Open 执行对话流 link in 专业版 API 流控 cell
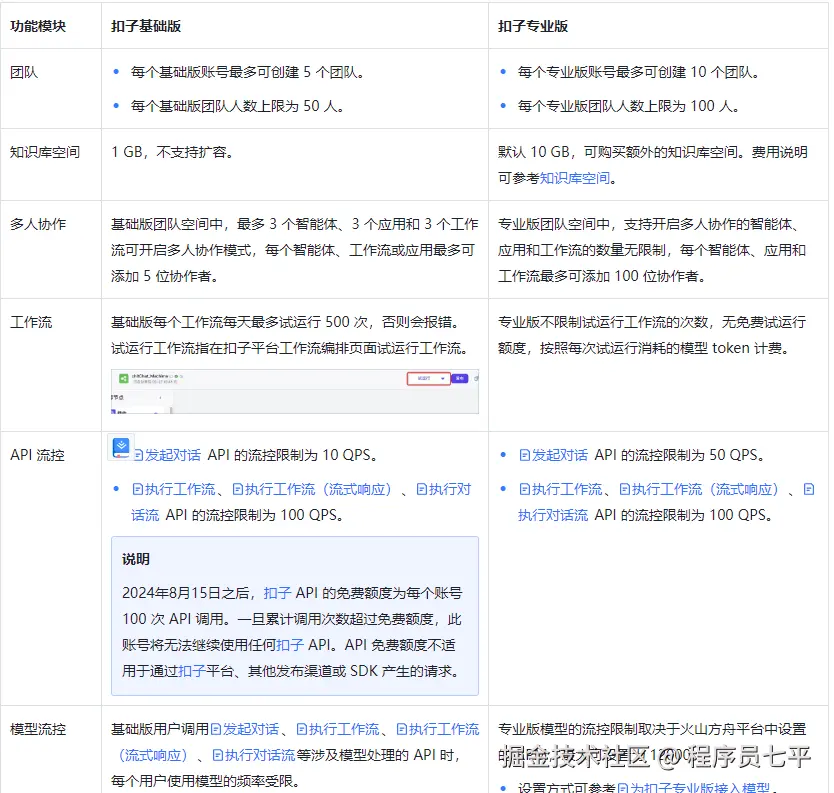This screenshot has width=834, height=793. click(x=553, y=515)
